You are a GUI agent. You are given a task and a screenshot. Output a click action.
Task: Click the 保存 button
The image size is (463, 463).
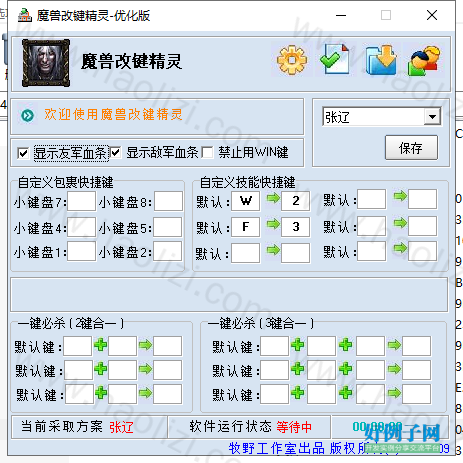point(411,148)
